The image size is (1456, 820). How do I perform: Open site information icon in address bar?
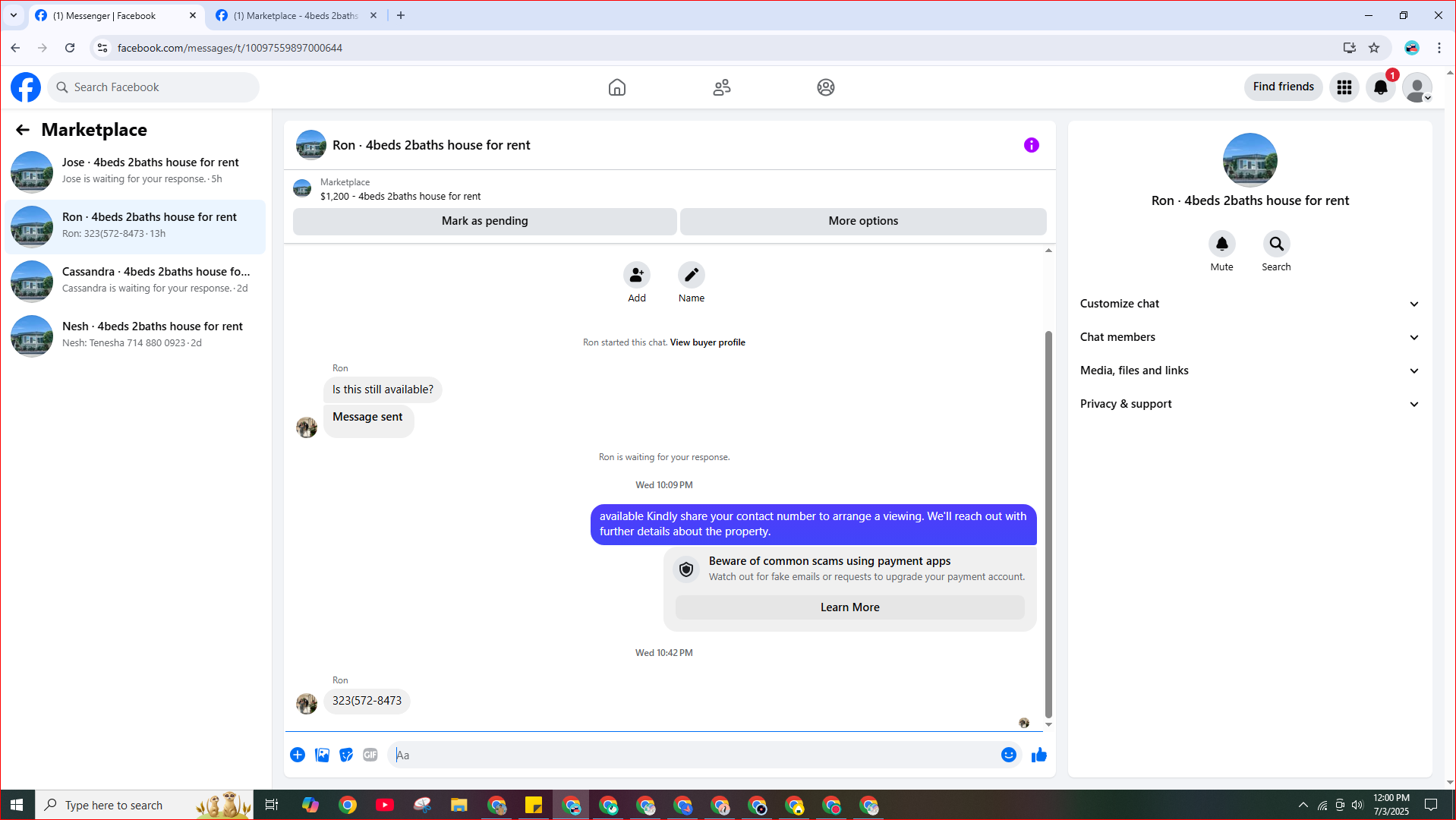(x=102, y=48)
